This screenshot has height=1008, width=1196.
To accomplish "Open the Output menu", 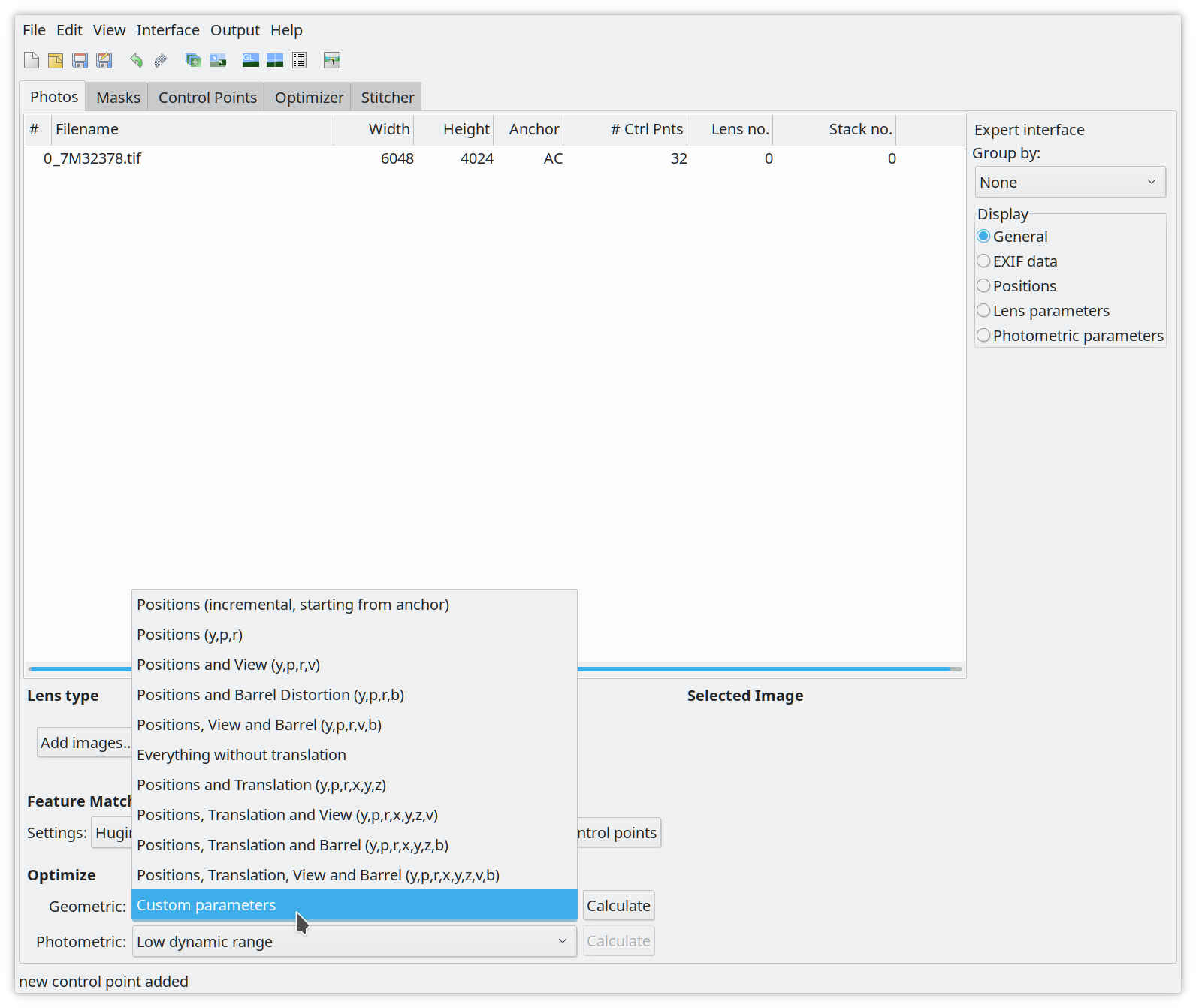I will (234, 30).
